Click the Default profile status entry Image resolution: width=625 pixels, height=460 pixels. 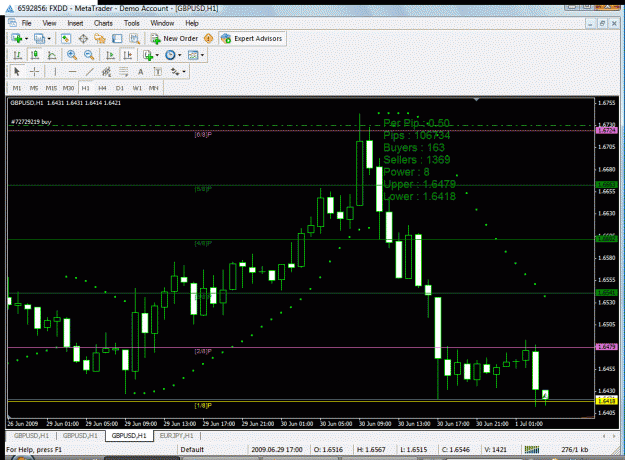(192, 450)
